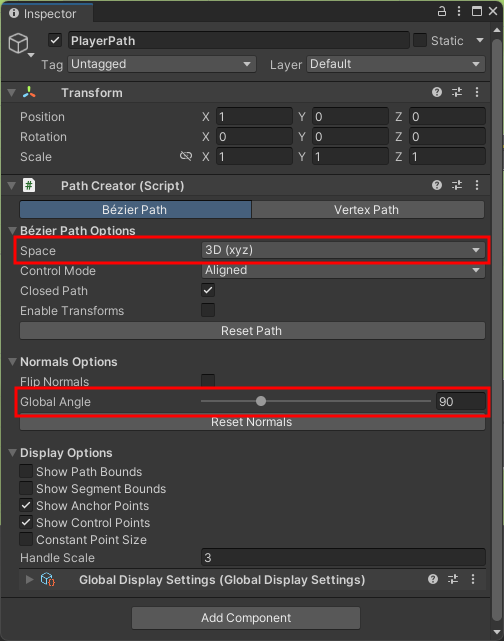Collapse the Transform component foldout
The height and width of the screenshot is (641, 504).
tap(12, 93)
